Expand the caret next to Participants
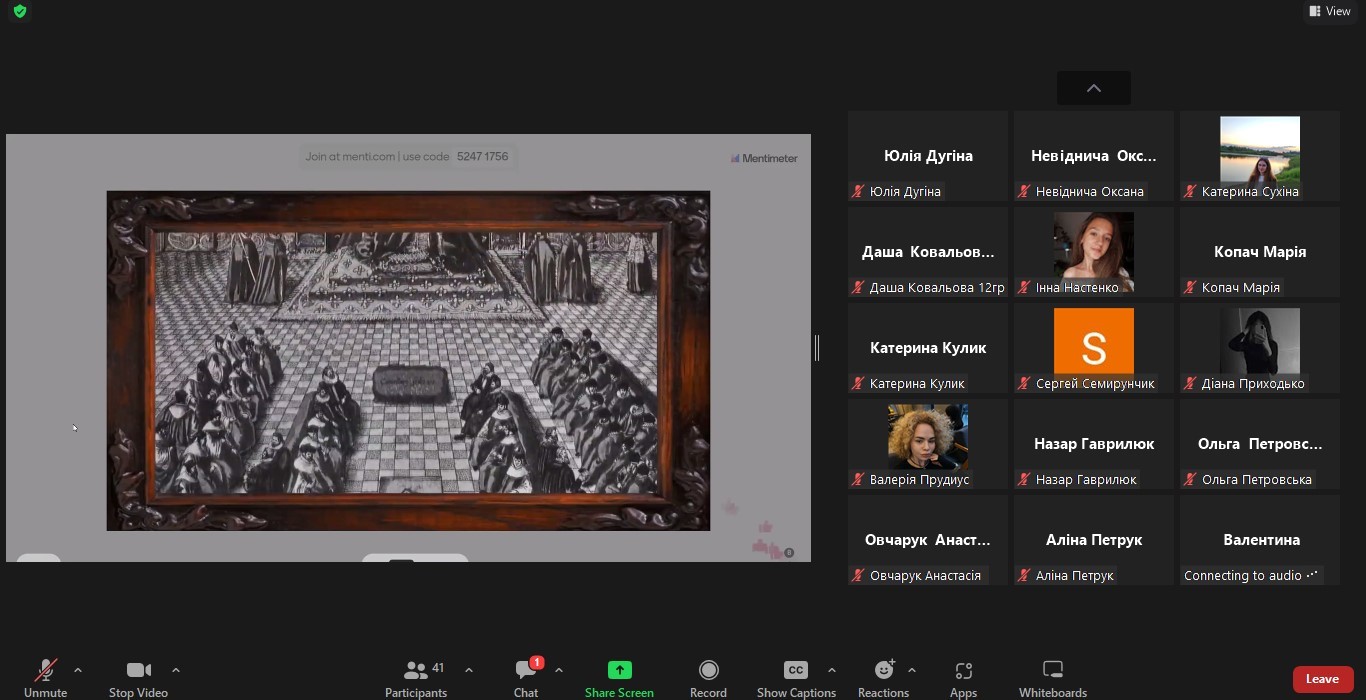Screen dimensions: 1366x700 tap(469, 670)
